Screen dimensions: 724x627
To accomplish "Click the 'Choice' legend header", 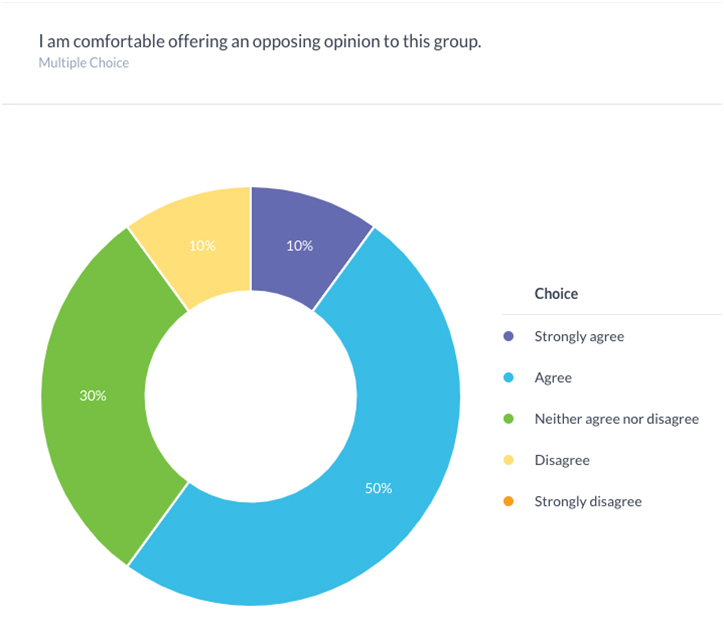I will click(556, 294).
